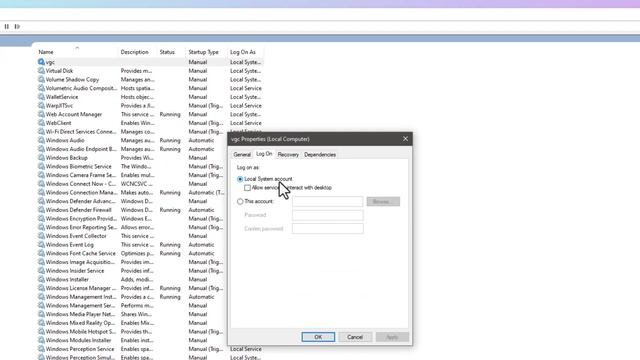Switch to the Log On tab
The width and height of the screenshot is (640, 360).
pos(264,154)
